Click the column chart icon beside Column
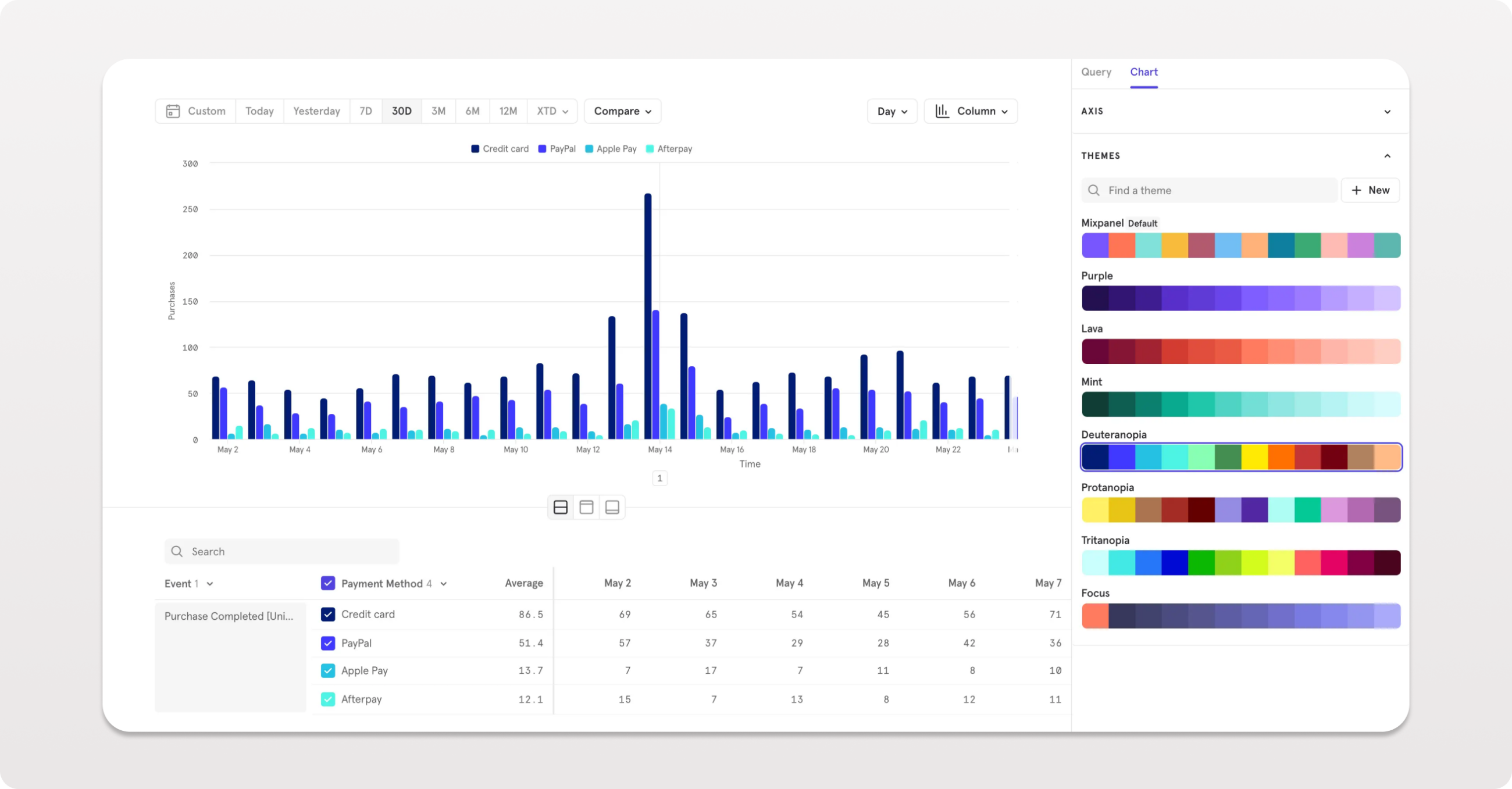This screenshot has height=789, width=1512. pos(942,111)
